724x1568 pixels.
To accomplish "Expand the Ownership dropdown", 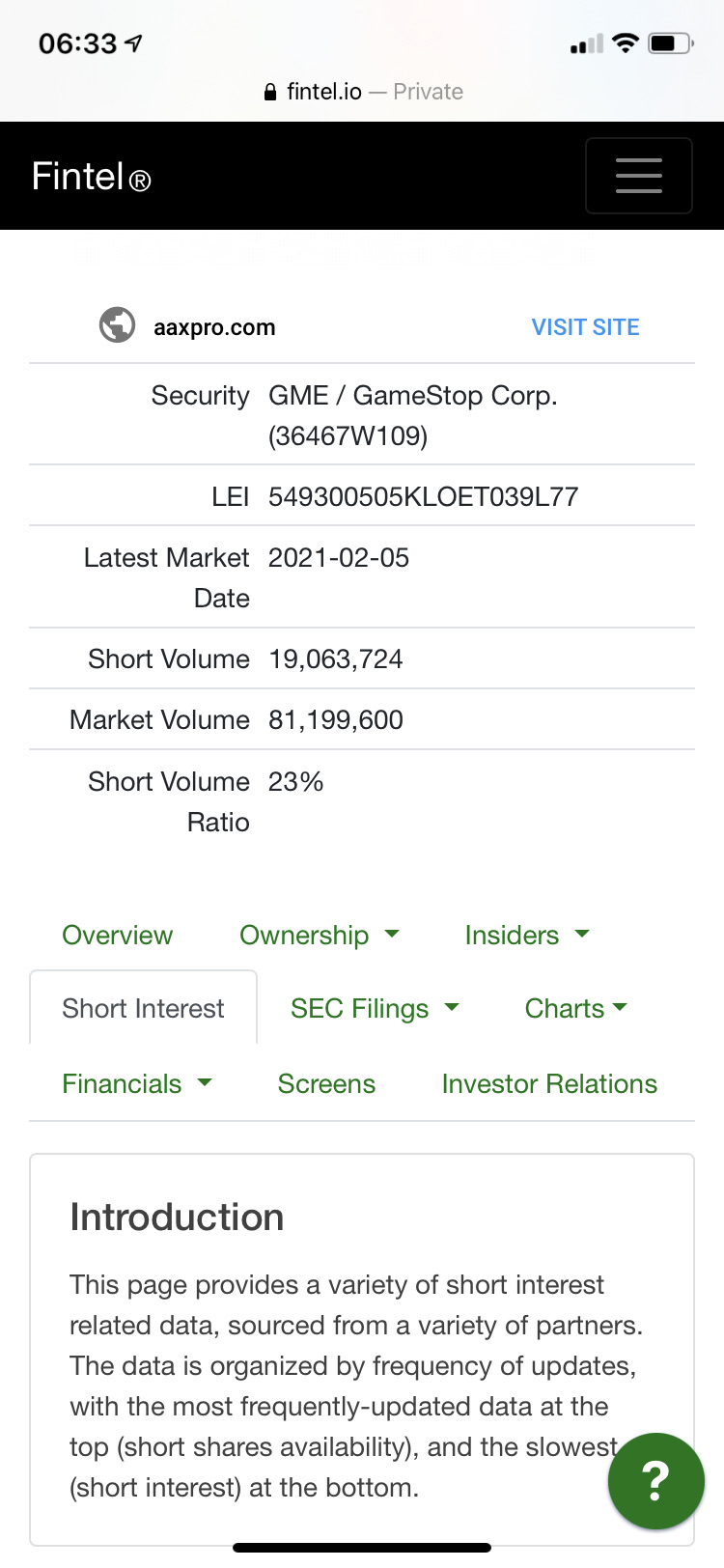I will (319, 936).
